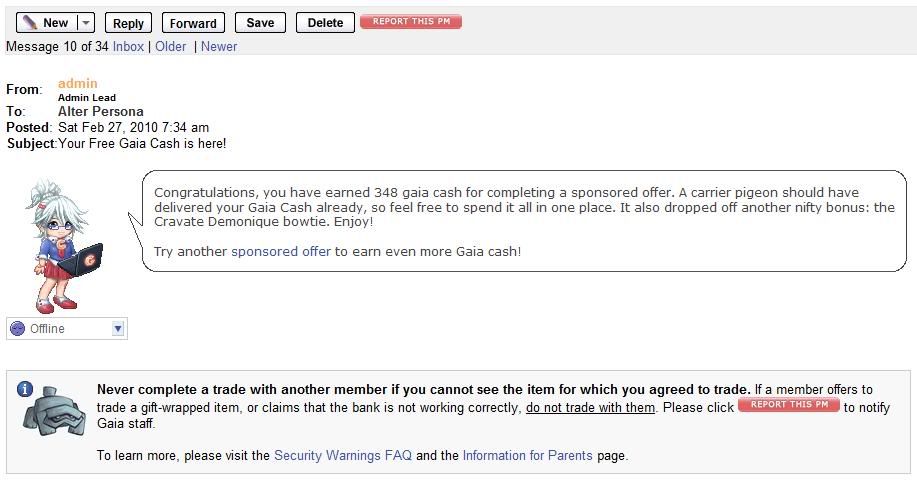
Task: Go back to the Inbox link
Action: 128,46
